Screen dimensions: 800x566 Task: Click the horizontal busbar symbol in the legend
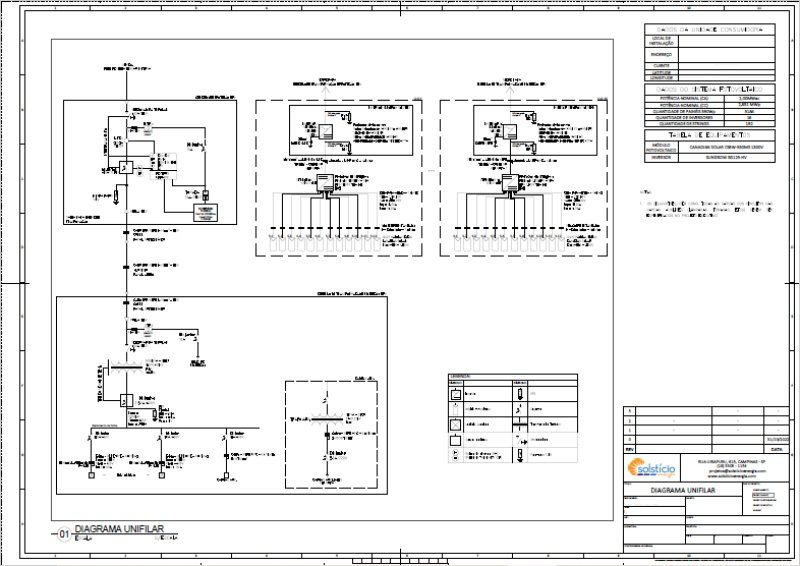click(520, 424)
